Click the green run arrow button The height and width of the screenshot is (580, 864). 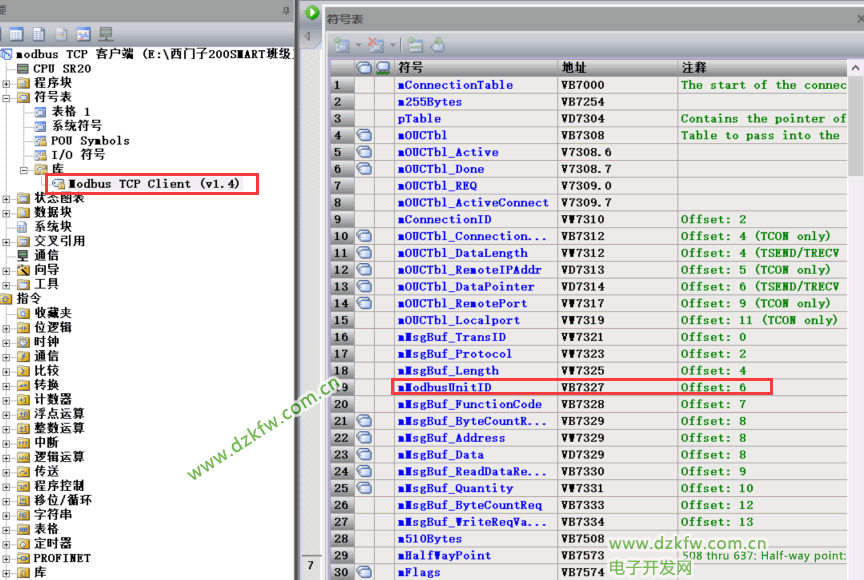click(313, 13)
